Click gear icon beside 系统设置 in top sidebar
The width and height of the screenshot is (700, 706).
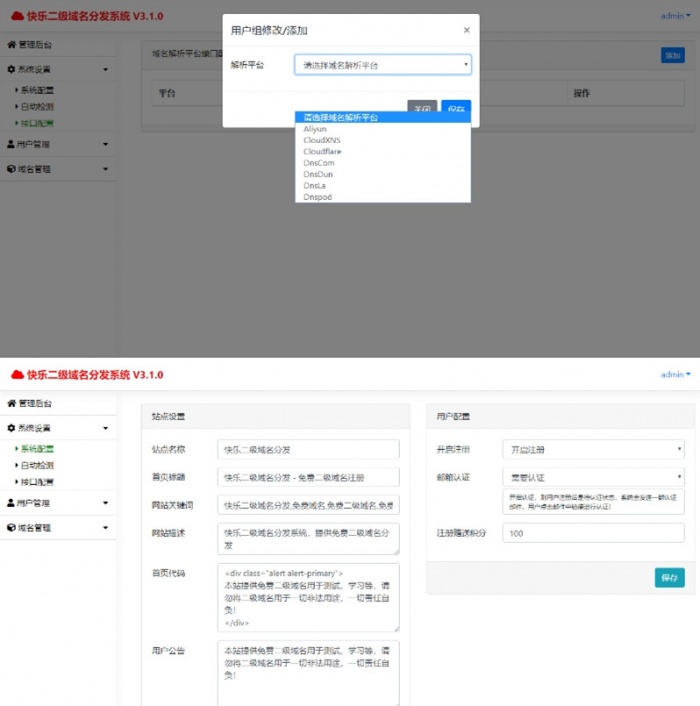11,69
